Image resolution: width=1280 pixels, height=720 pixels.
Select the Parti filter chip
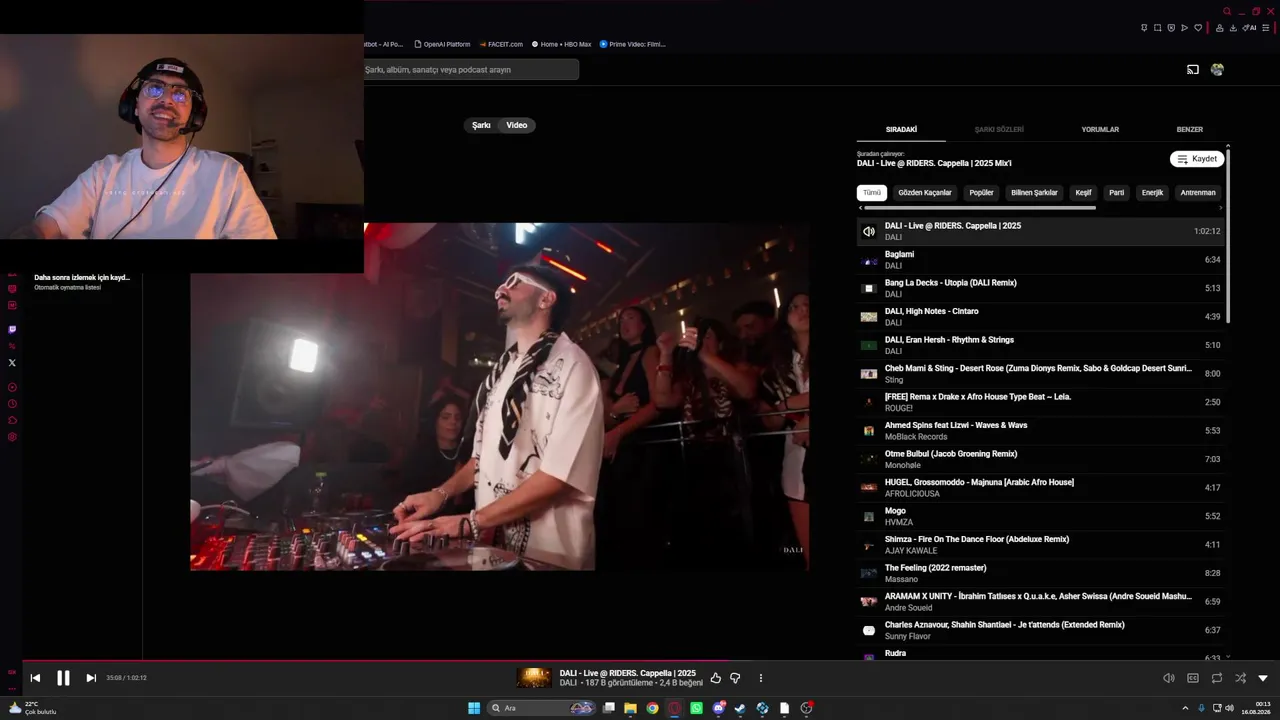pos(1117,193)
